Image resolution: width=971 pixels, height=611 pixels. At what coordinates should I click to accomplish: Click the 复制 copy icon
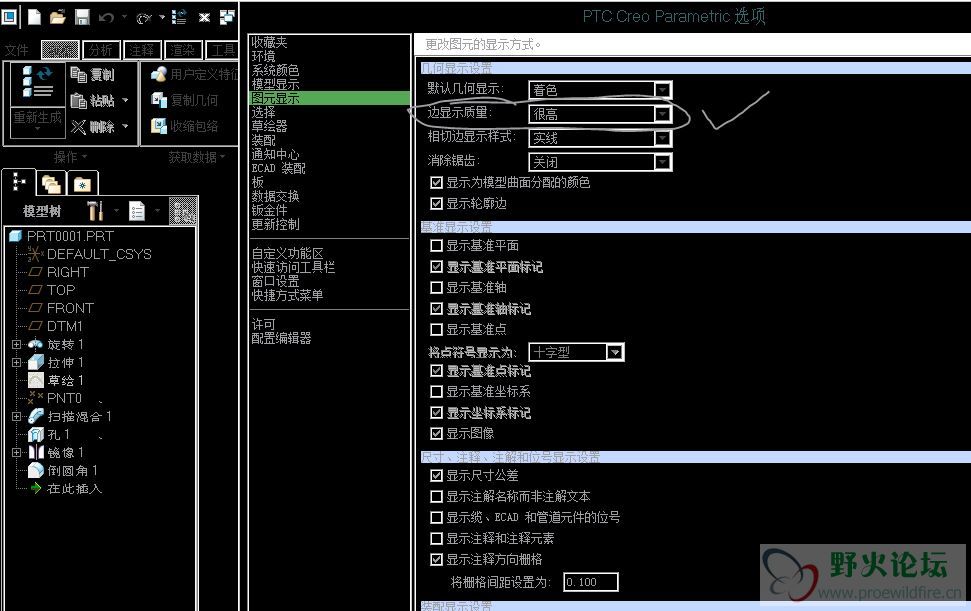tap(79, 75)
